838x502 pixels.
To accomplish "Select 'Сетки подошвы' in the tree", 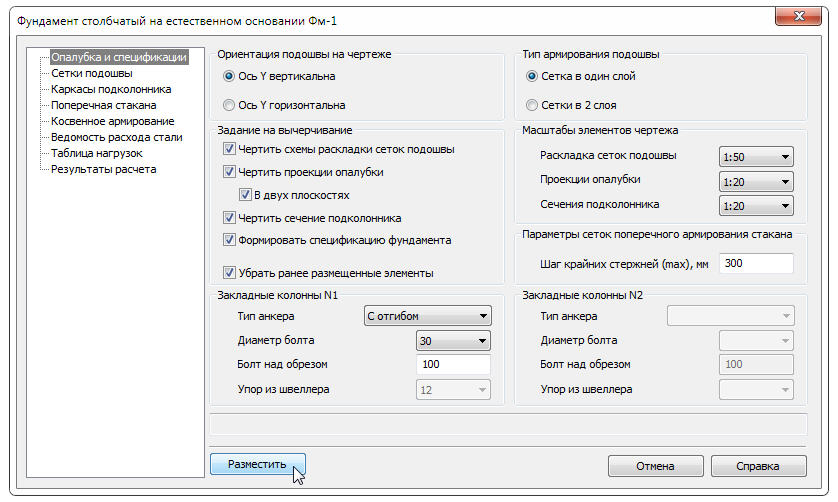I will [91, 73].
